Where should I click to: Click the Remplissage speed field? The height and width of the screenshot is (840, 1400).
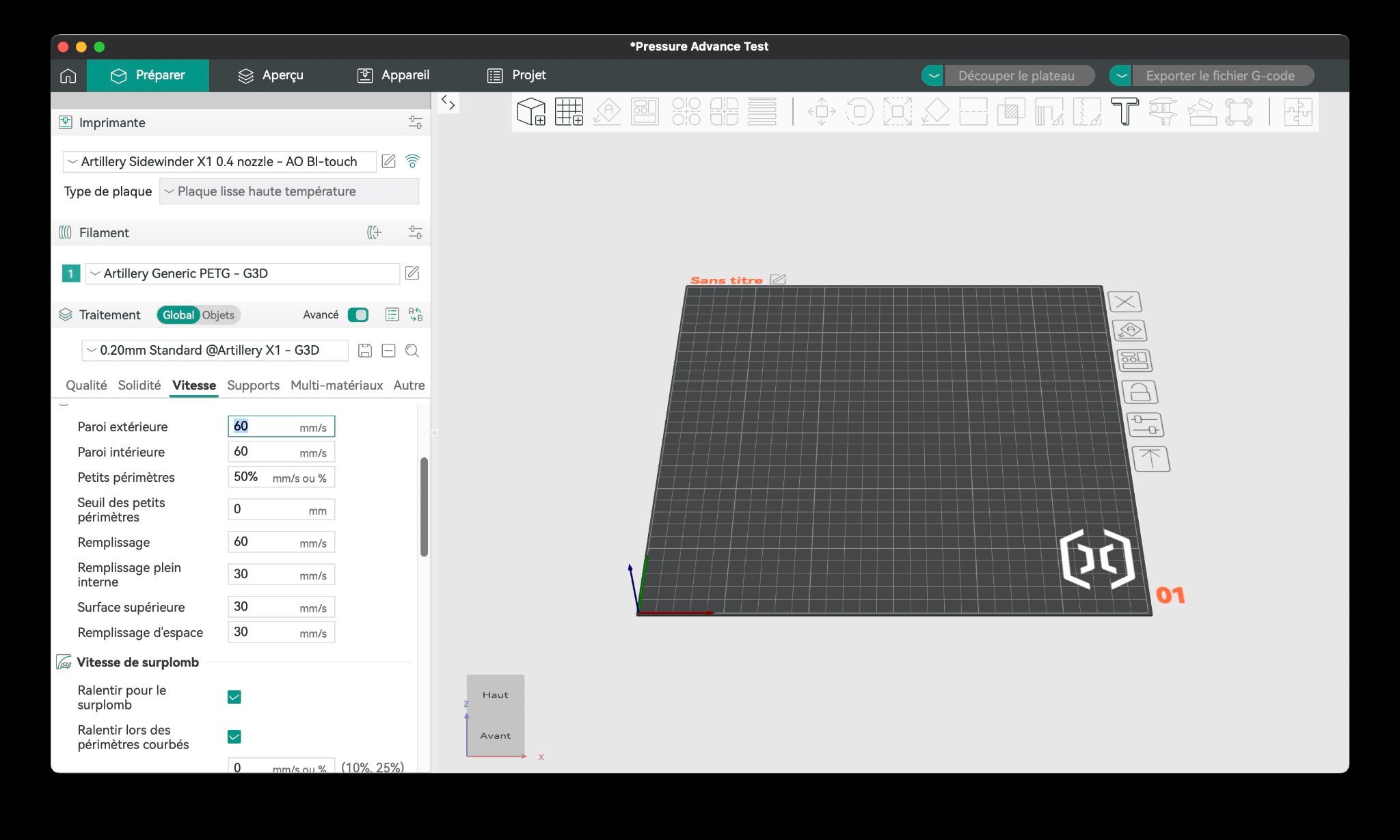pyautogui.click(x=281, y=542)
